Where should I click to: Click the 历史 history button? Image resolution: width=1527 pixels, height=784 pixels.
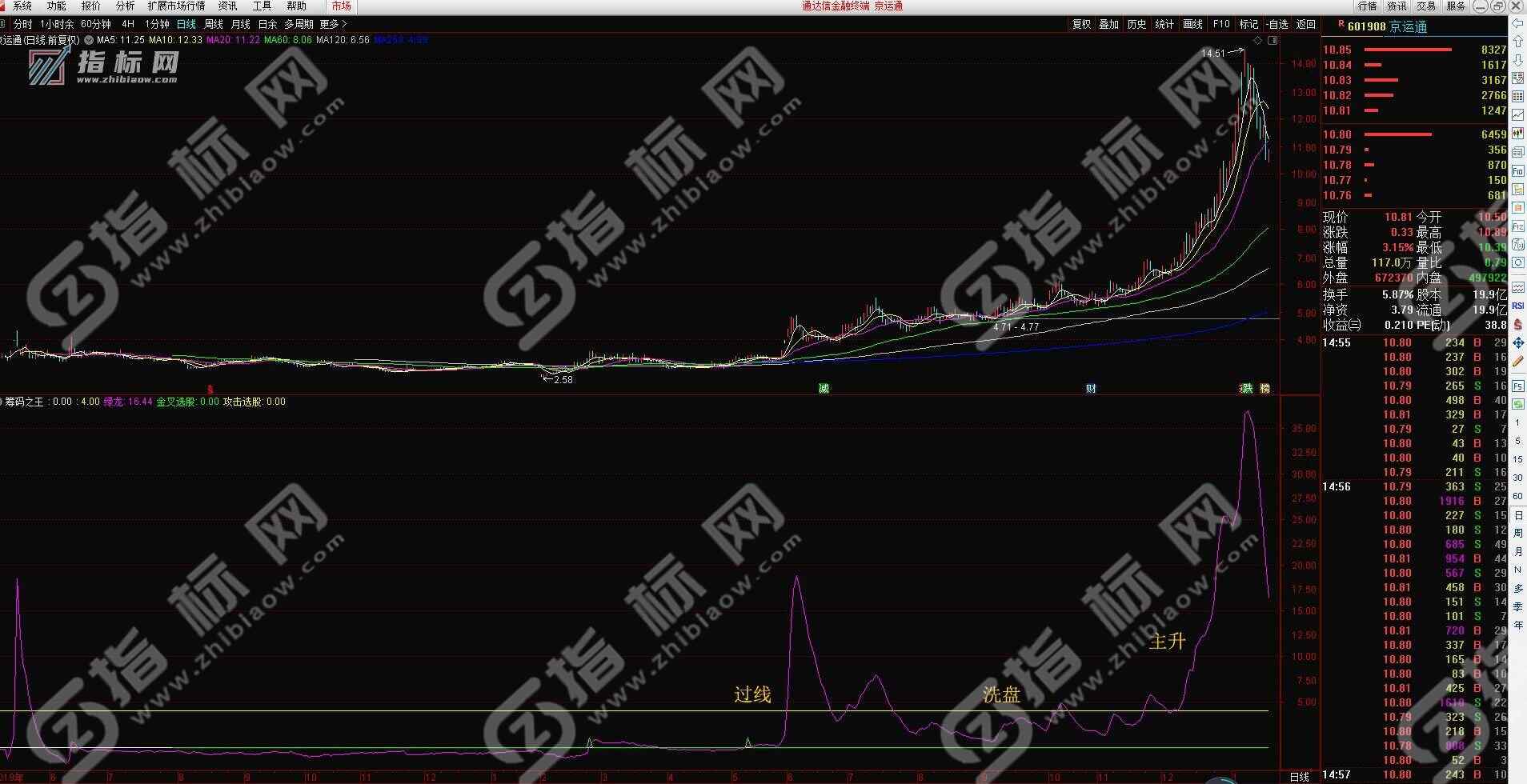click(x=1136, y=24)
